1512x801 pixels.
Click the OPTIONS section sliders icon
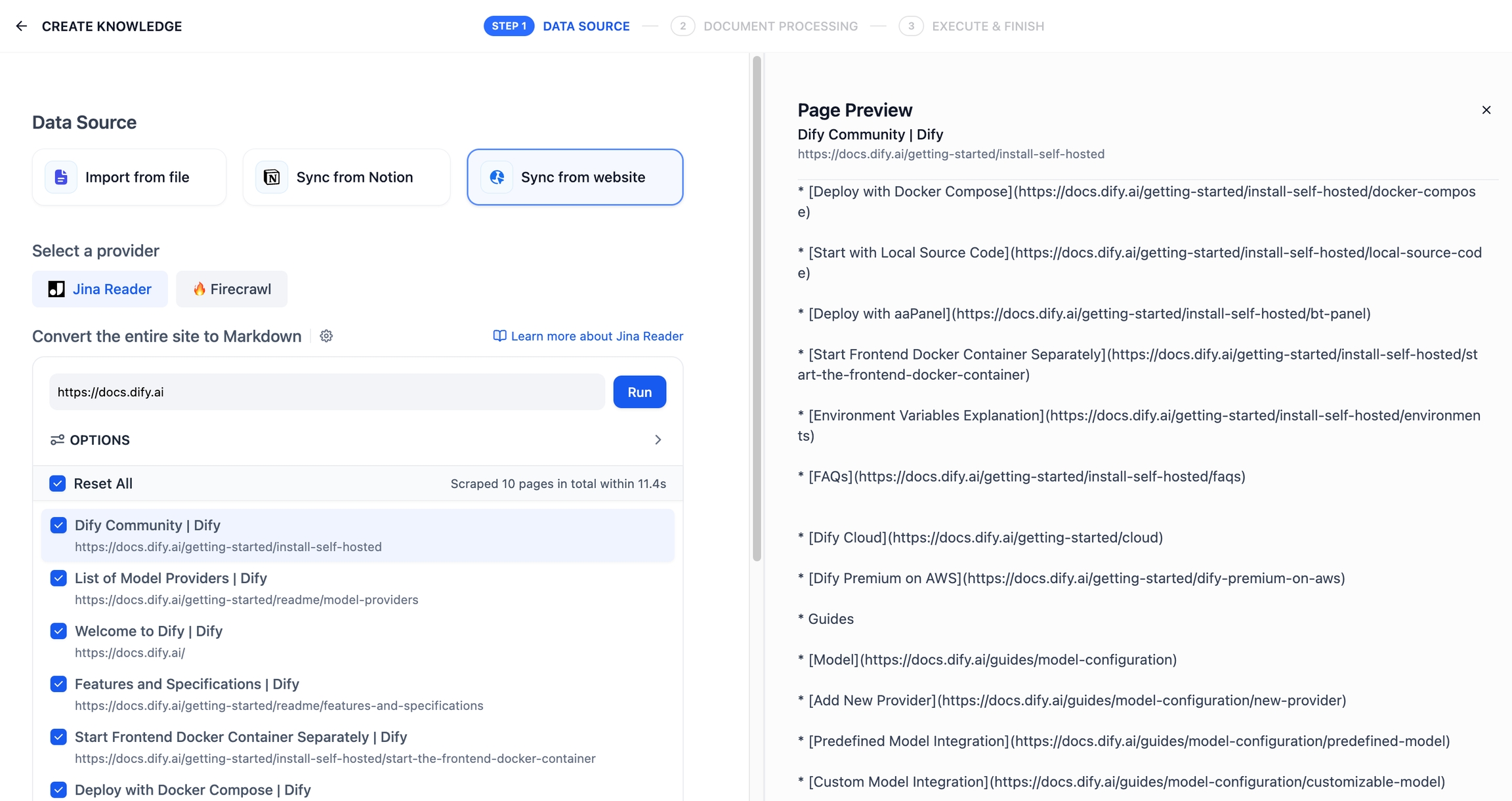57,440
